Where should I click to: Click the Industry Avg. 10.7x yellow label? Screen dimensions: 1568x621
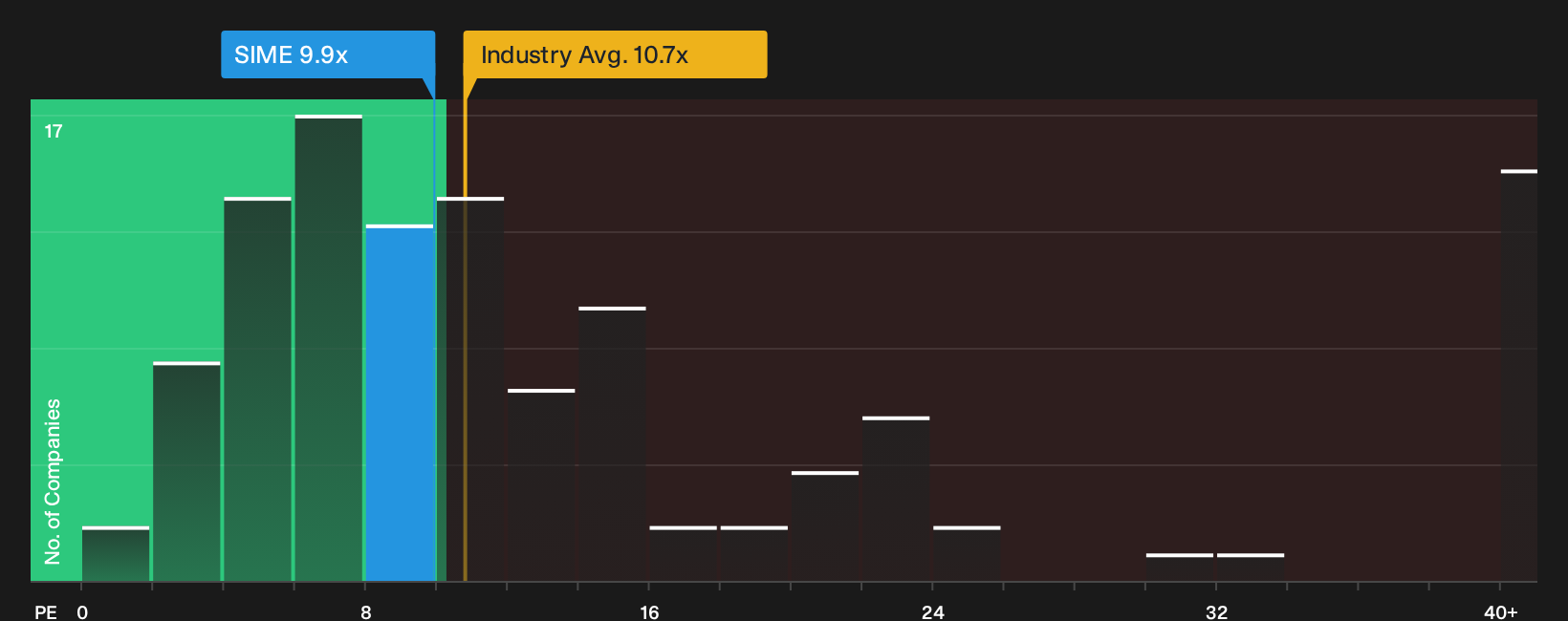click(615, 54)
